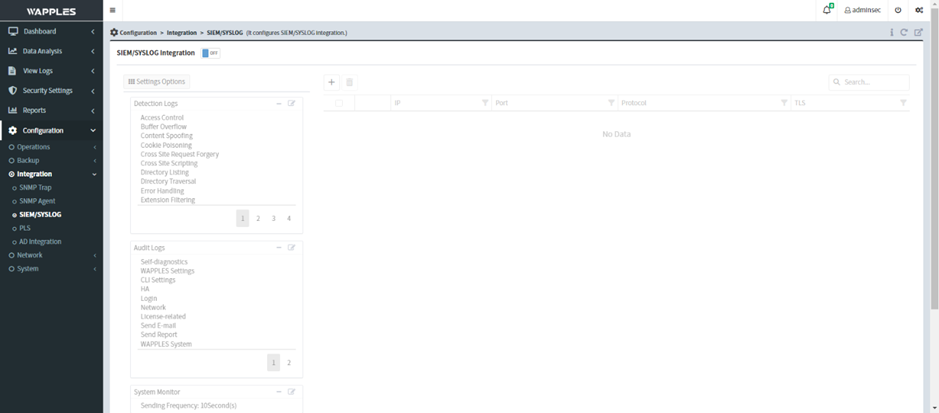Click the hamburger menu icon
Image resolution: width=939 pixels, height=413 pixels.
coord(112,10)
